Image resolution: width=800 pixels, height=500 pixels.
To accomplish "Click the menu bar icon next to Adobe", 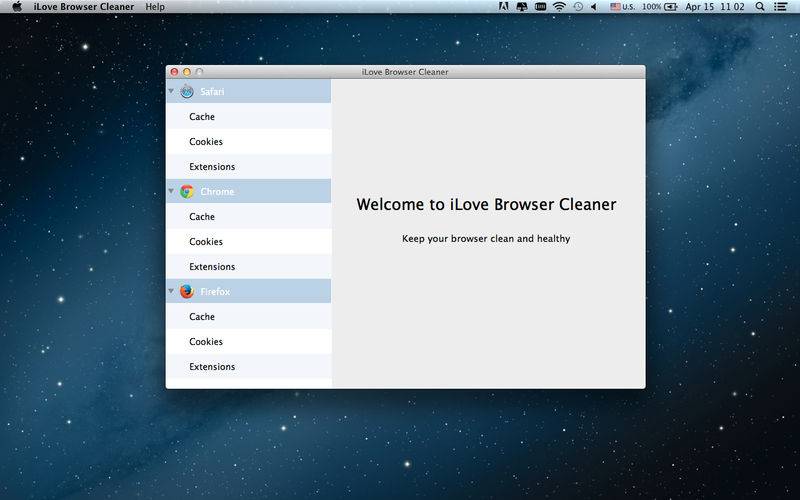I will (521, 7).
